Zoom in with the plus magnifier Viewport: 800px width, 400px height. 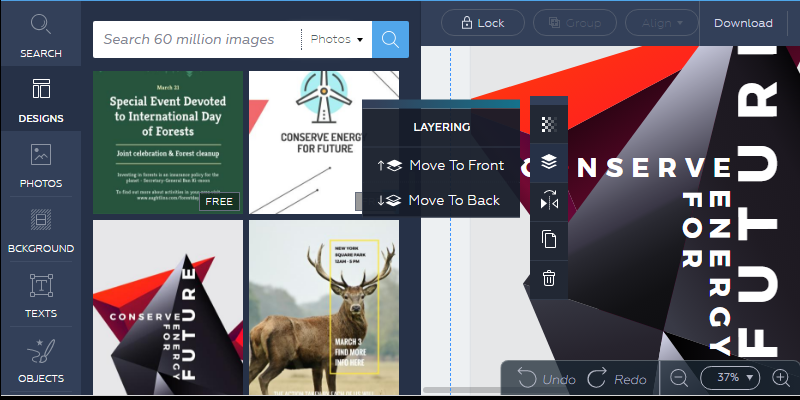click(781, 378)
